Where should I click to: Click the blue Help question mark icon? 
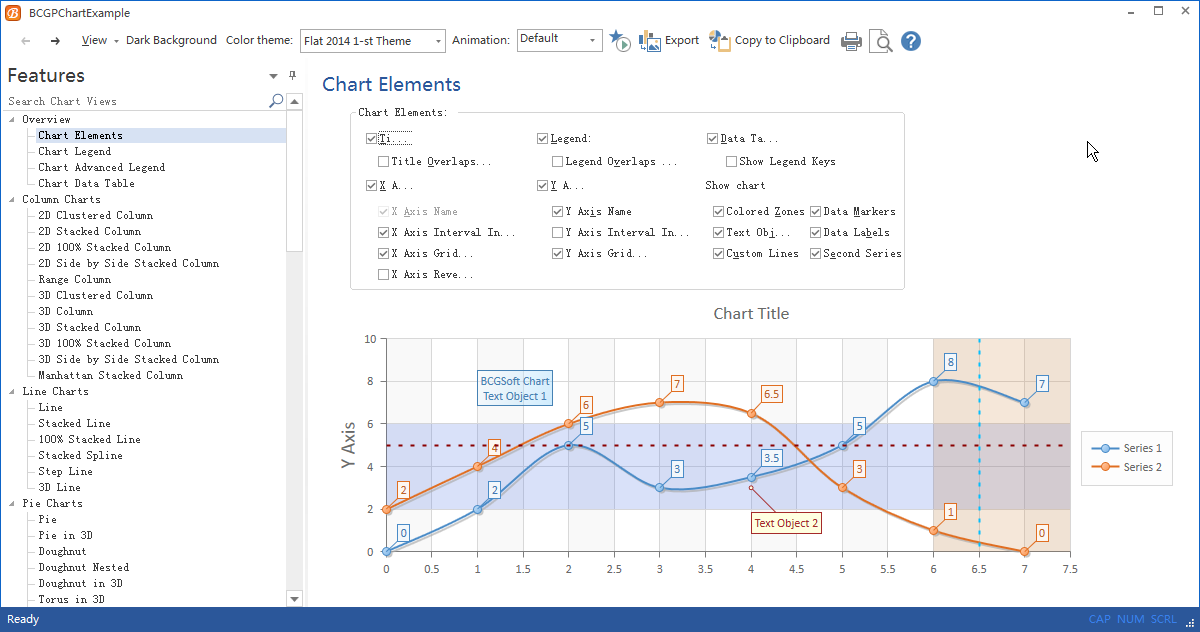click(x=910, y=41)
